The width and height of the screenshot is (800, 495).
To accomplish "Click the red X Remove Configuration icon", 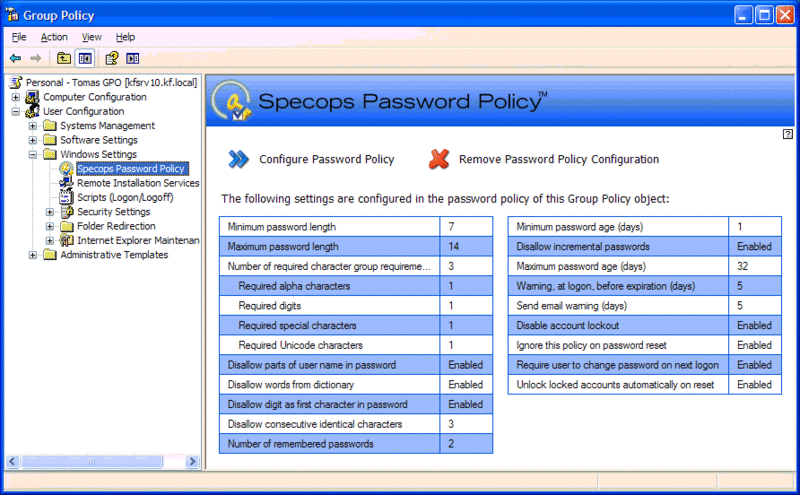I will 439,159.
